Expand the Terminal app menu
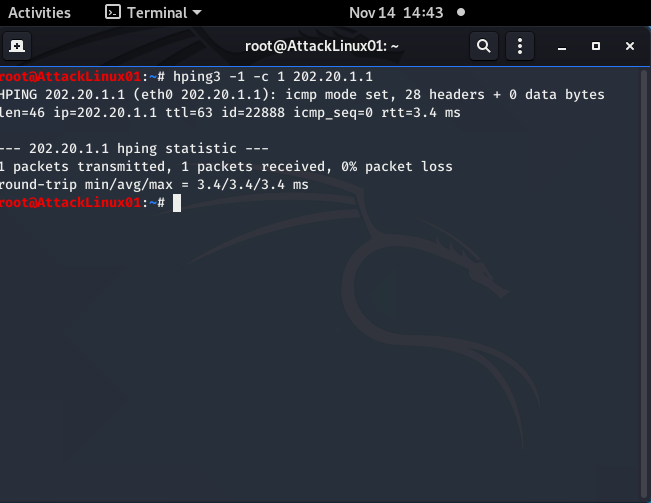651x503 pixels. click(x=154, y=13)
